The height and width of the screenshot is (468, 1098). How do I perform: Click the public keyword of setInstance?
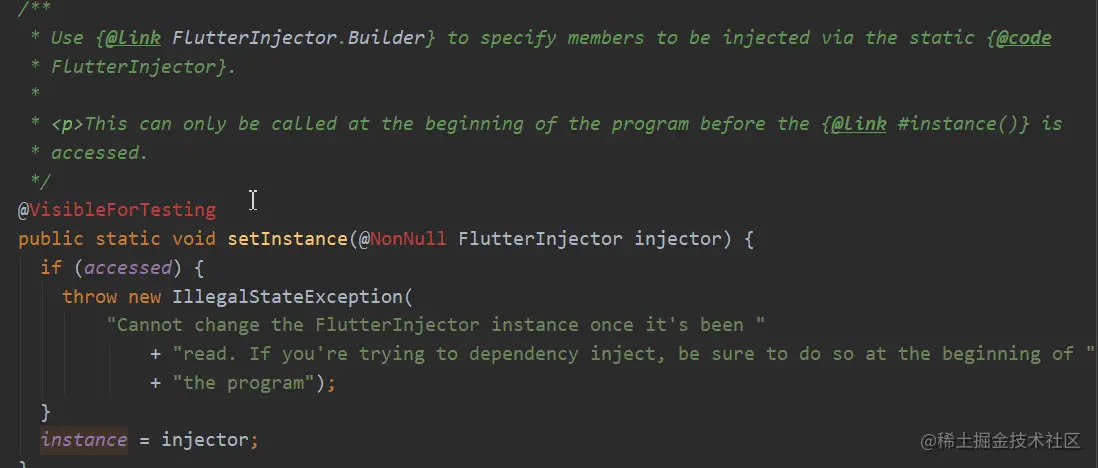click(51, 239)
